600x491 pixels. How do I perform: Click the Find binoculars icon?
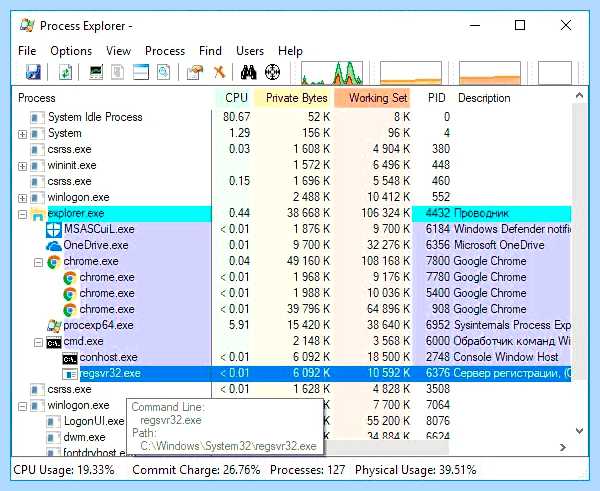[x=249, y=72]
